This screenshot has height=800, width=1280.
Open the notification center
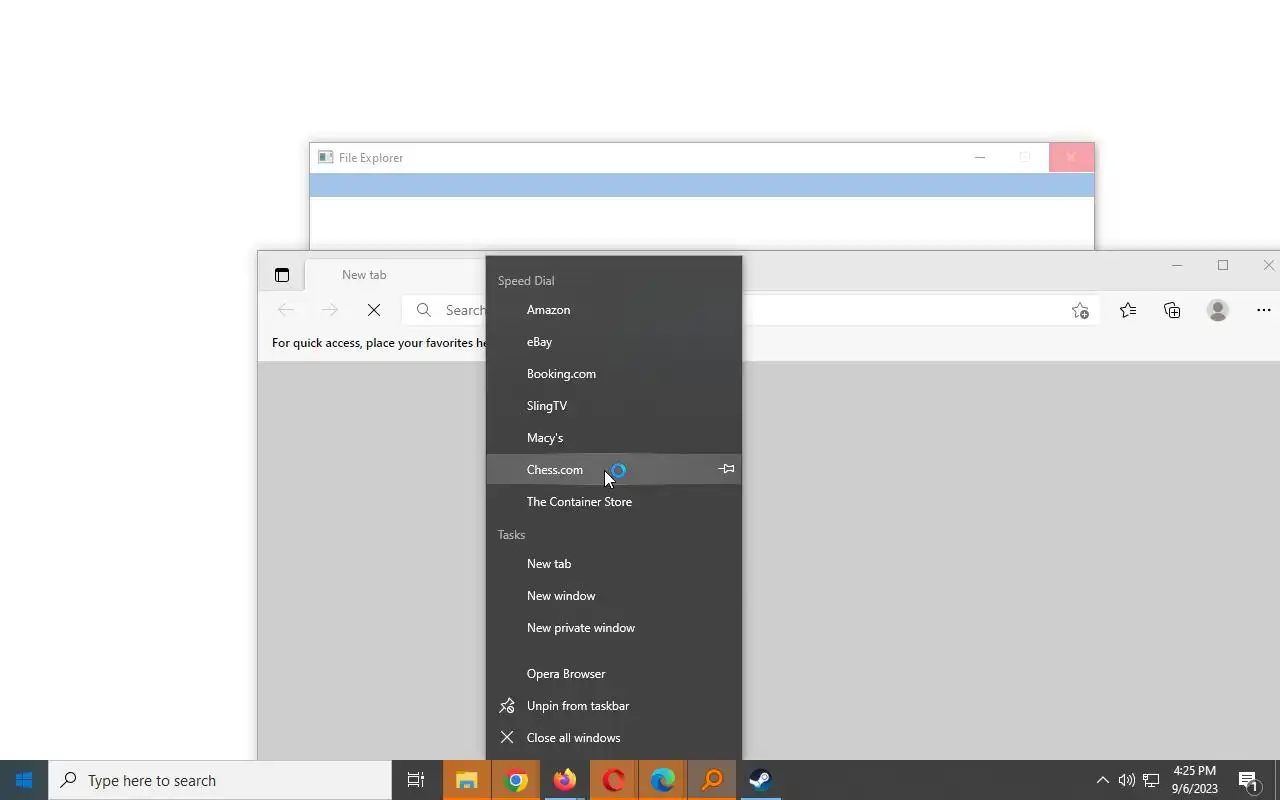tap(1248, 780)
